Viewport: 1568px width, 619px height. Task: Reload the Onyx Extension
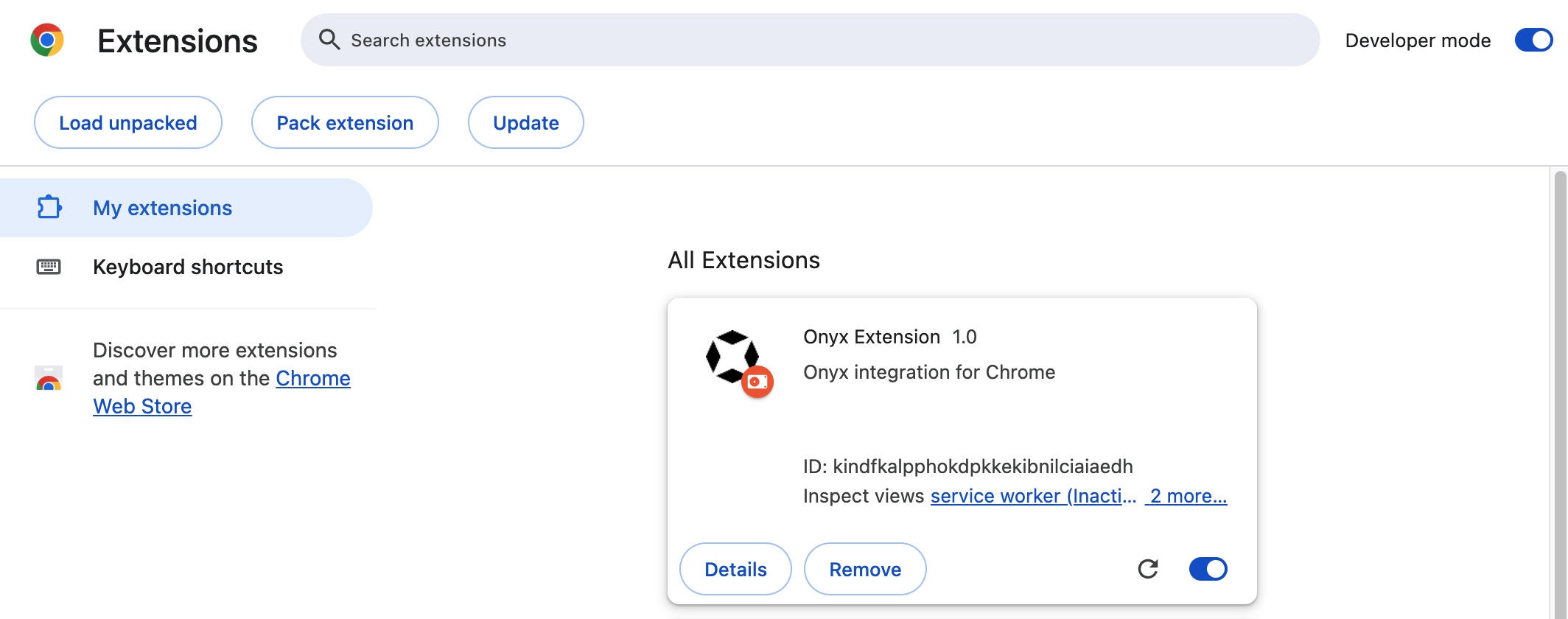[1148, 569]
